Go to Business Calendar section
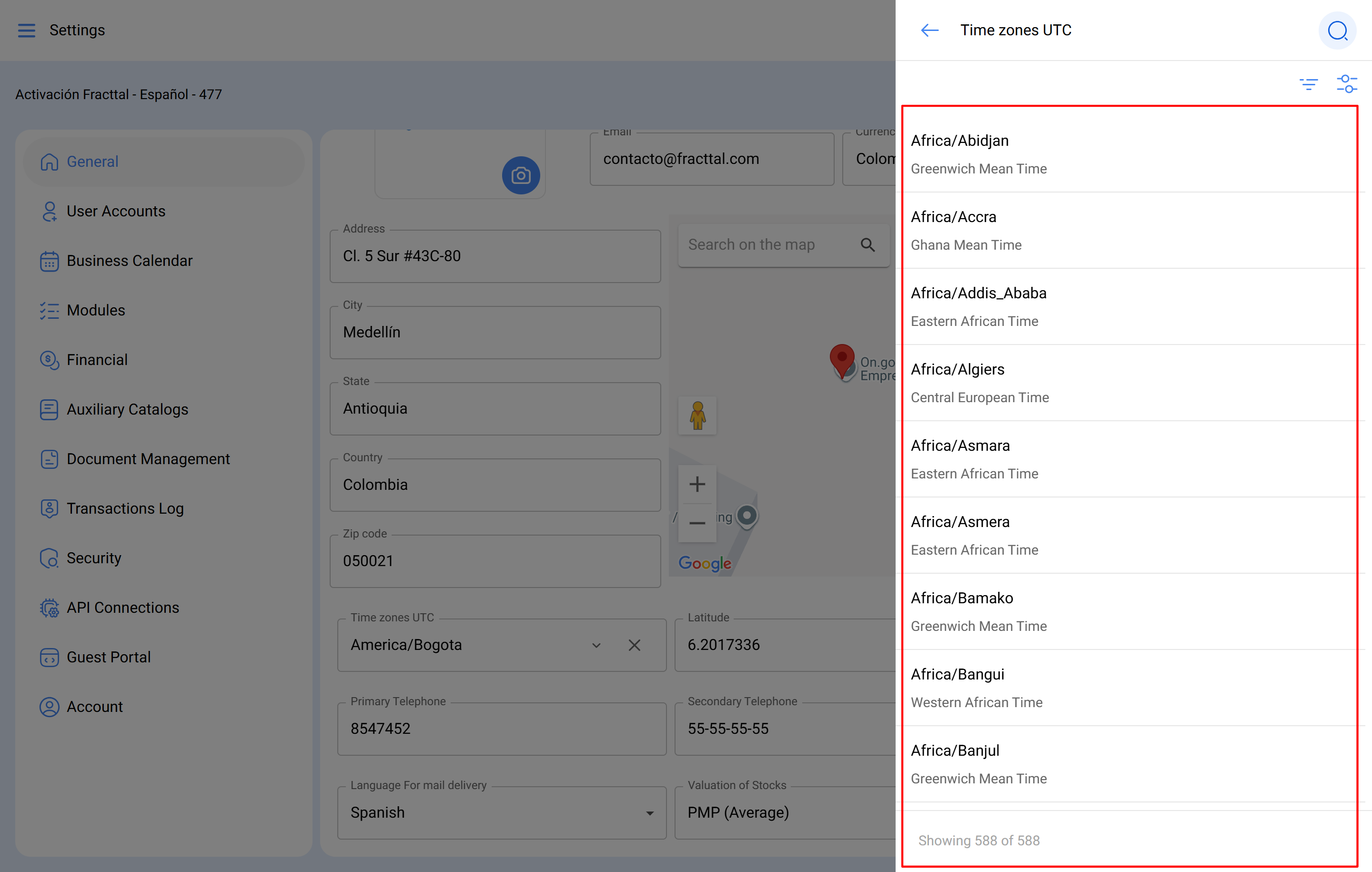 pyautogui.click(x=129, y=261)
